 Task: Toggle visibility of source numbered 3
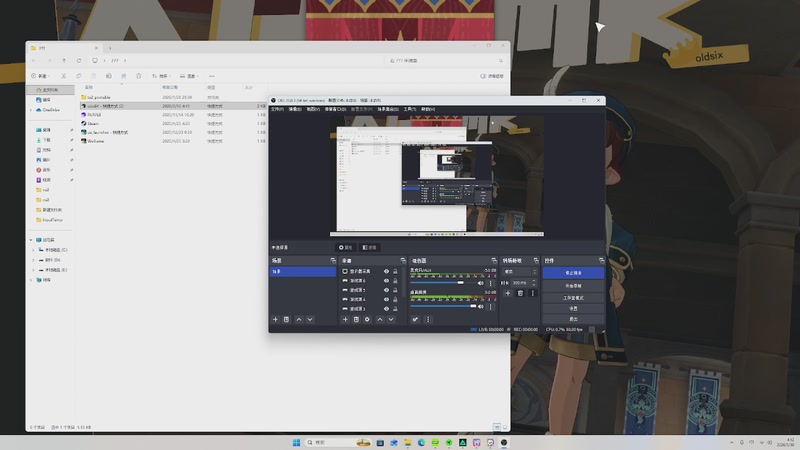point(386,309)
